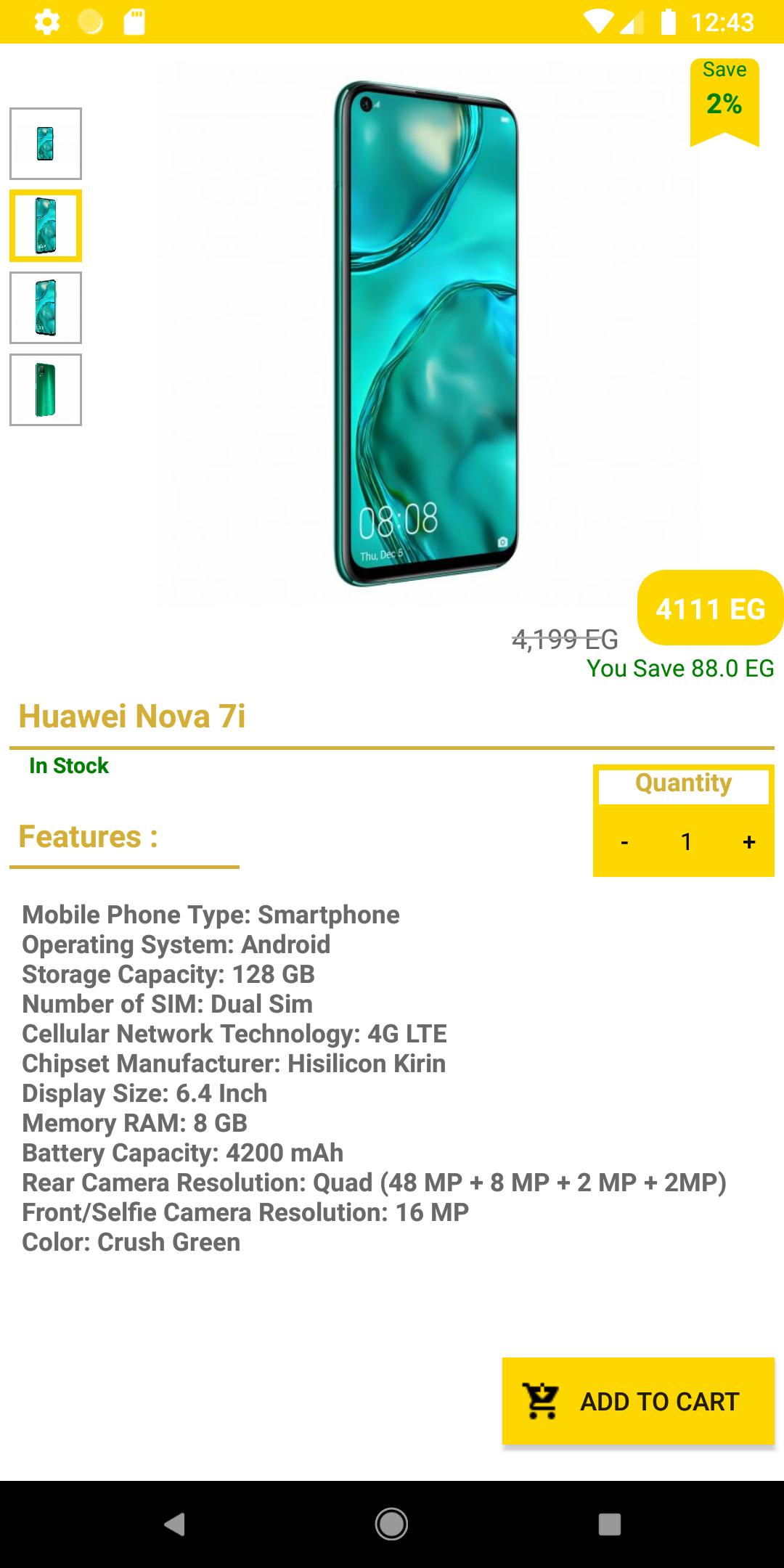Open recent apps square button
Screen dimensions: 784x1568
coord(610,1524)
